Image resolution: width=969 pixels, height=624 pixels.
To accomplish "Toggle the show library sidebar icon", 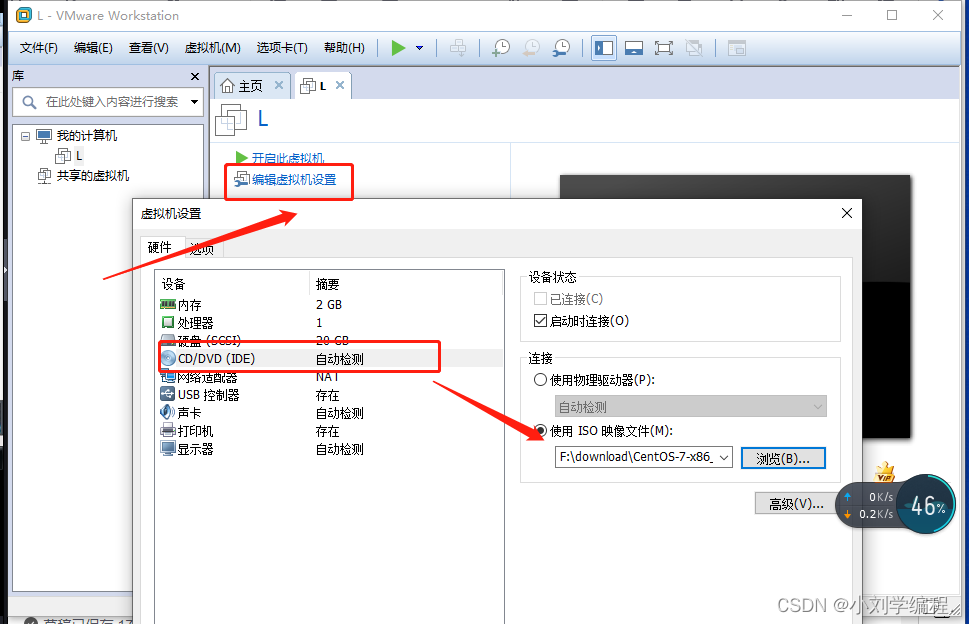I will click(x=604, y=48).
